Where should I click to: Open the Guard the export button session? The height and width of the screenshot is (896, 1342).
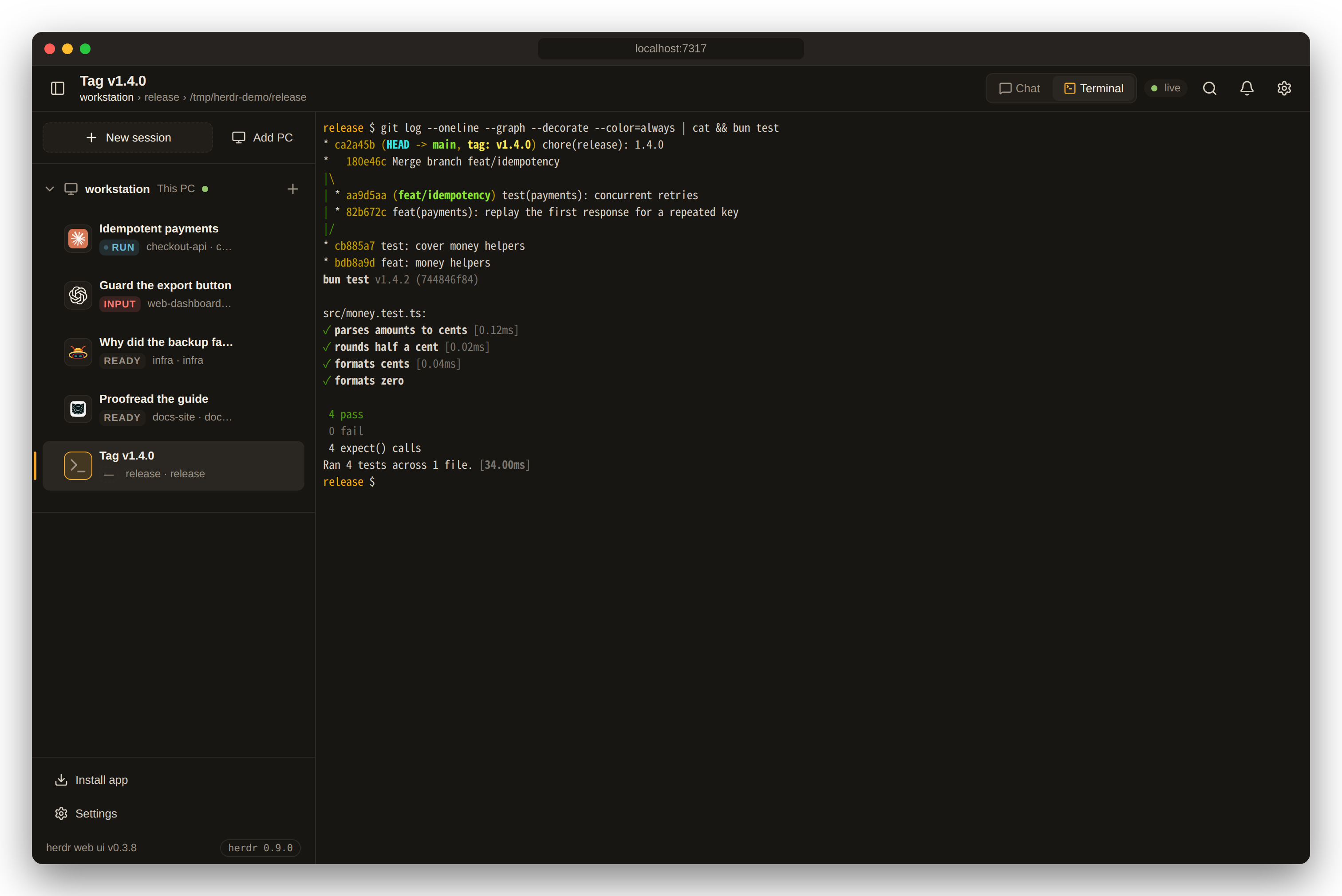point(174,295)
